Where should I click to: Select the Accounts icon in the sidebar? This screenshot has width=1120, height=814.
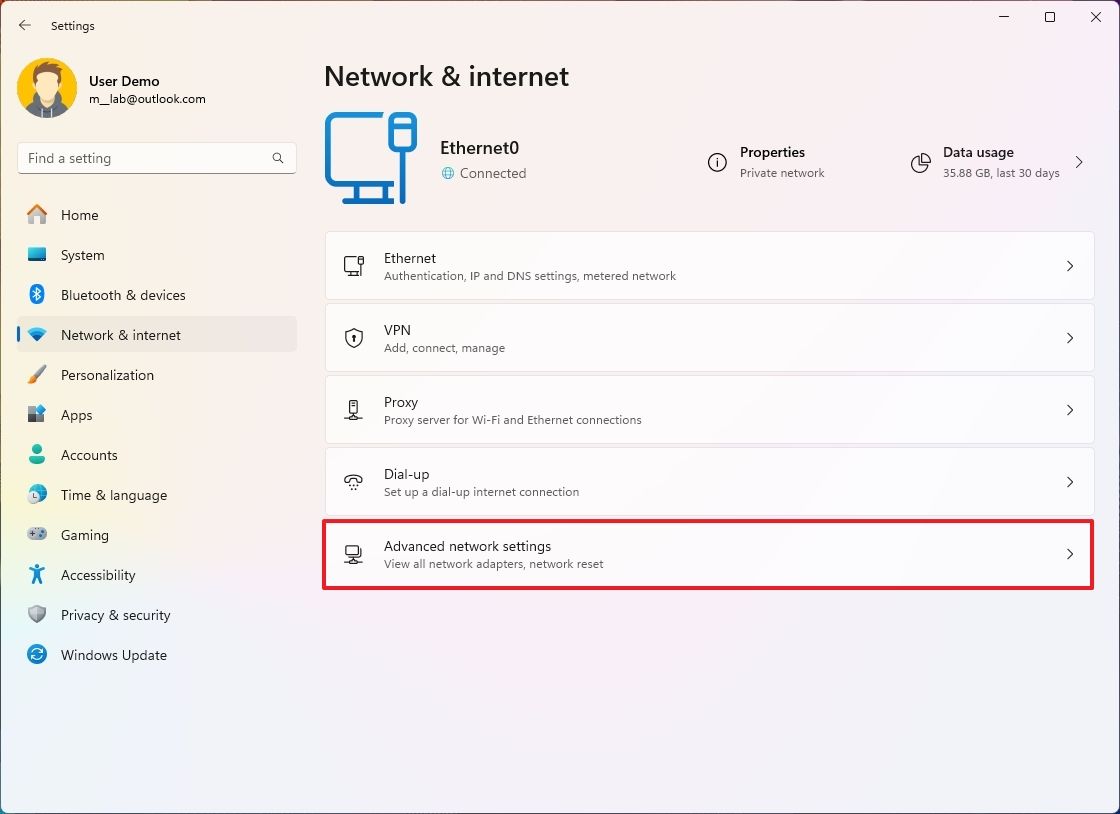coord(37,455)
